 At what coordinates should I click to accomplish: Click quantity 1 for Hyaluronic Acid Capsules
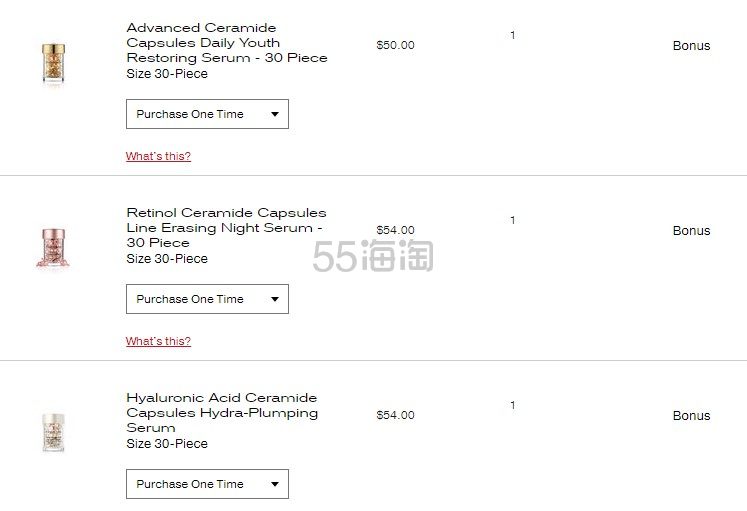click(513, 406)
